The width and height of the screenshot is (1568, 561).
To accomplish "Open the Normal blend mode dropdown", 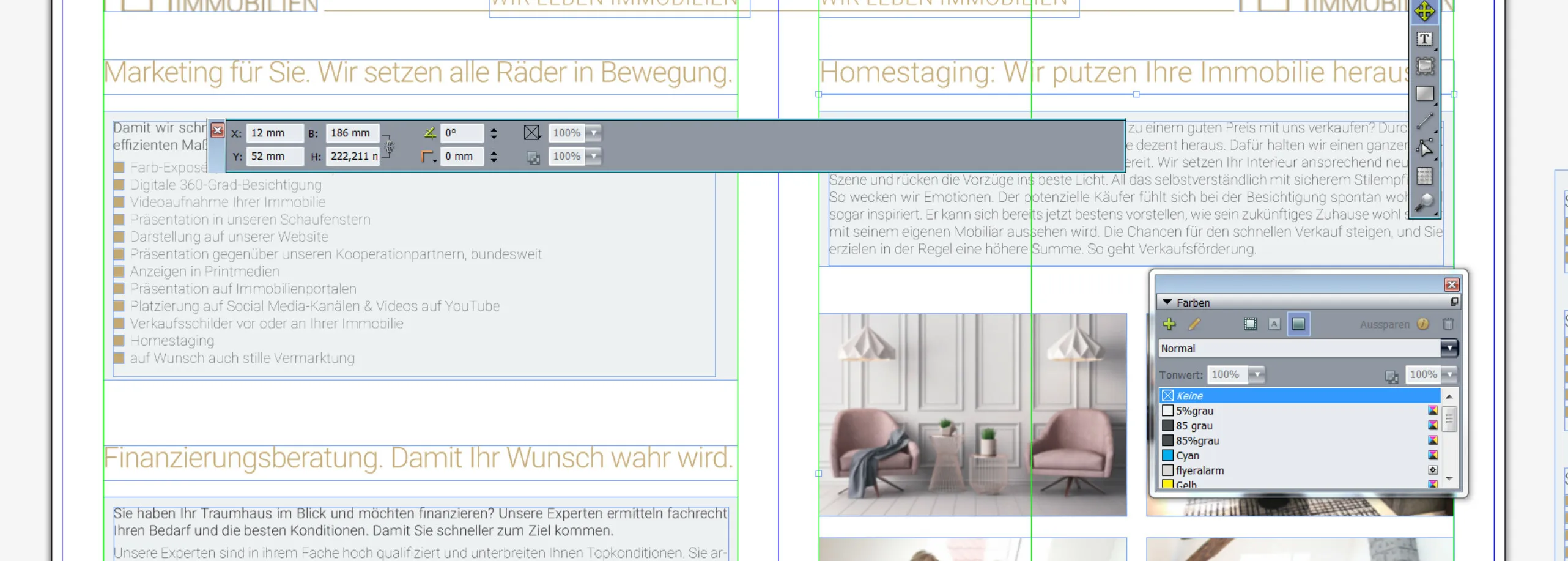I will point(1449,348).
